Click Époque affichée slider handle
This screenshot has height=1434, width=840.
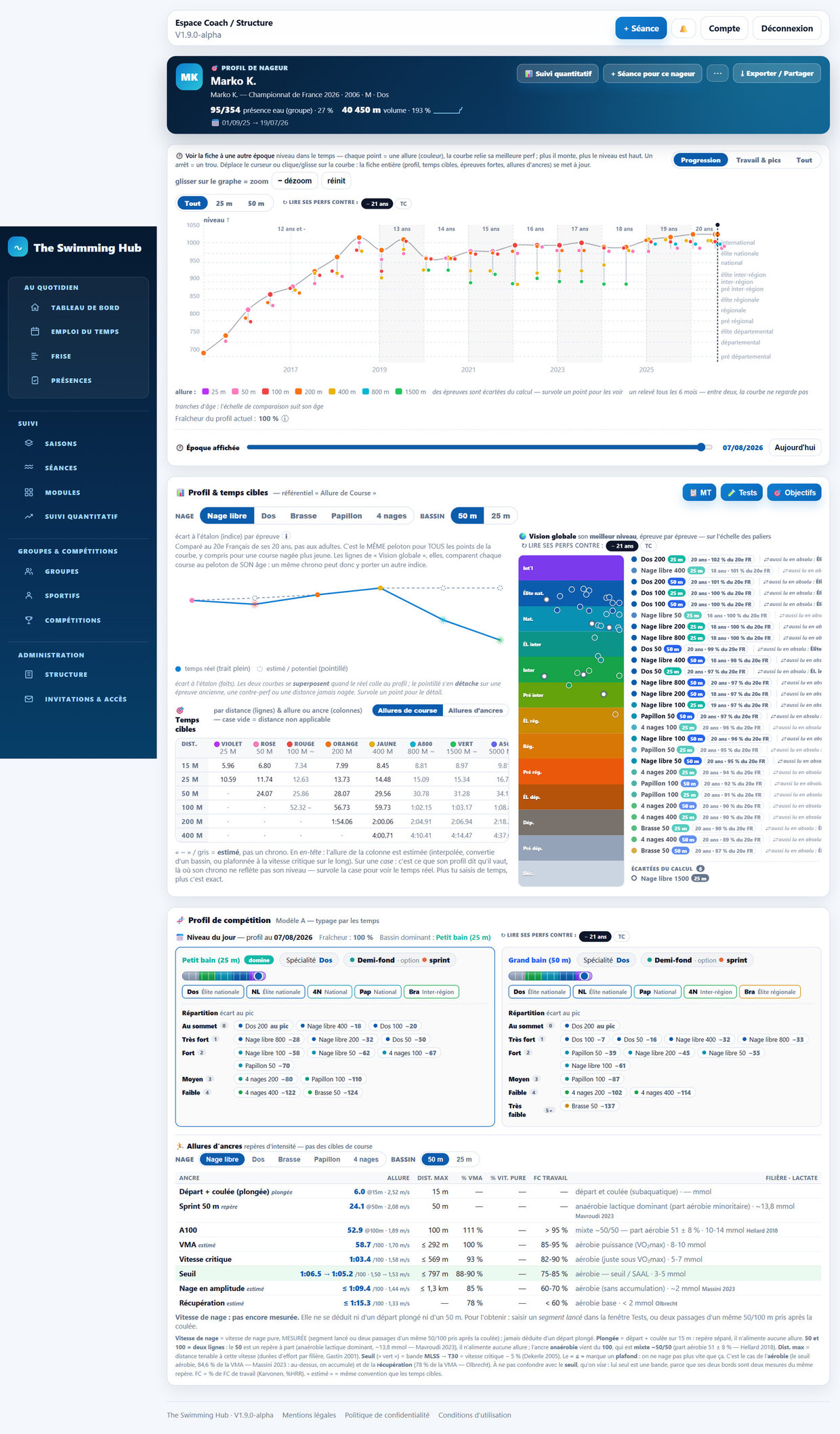(701, 447)
